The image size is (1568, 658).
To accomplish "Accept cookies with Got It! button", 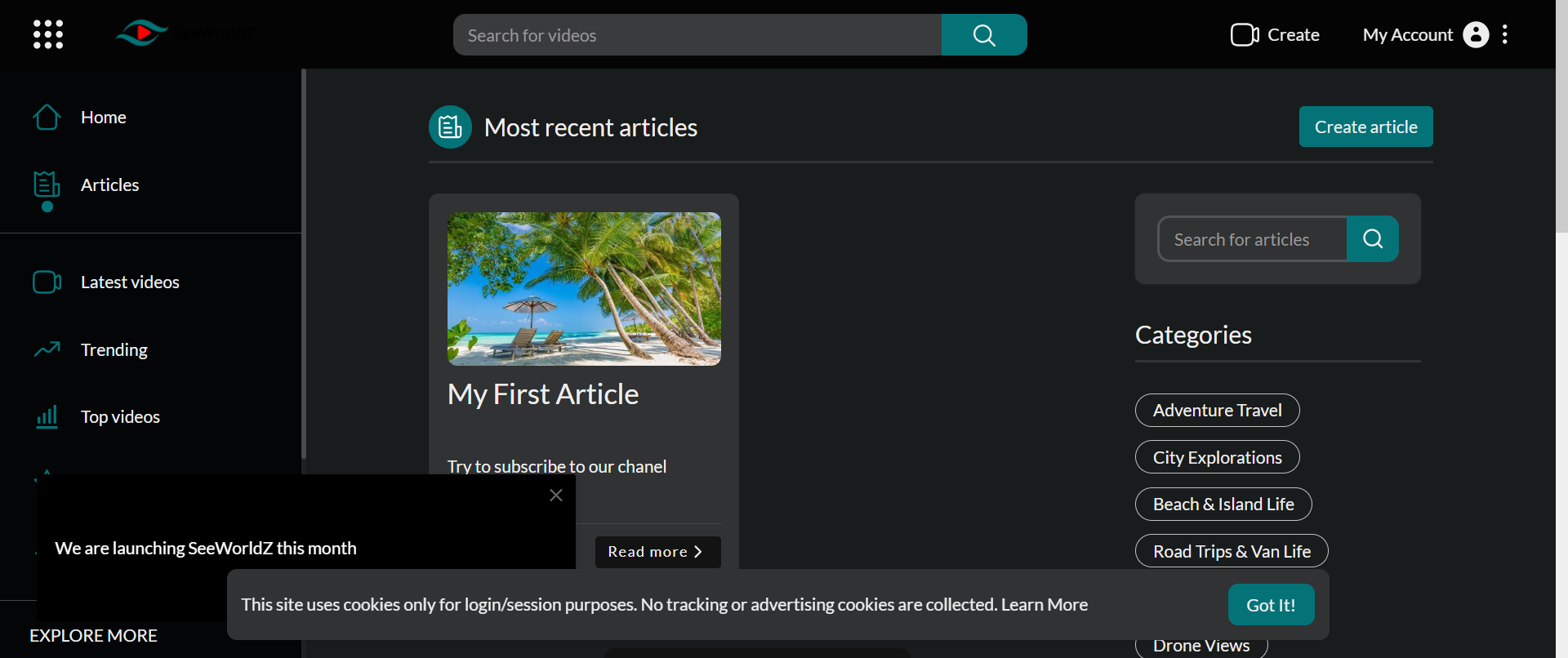I will point(1272,605).
